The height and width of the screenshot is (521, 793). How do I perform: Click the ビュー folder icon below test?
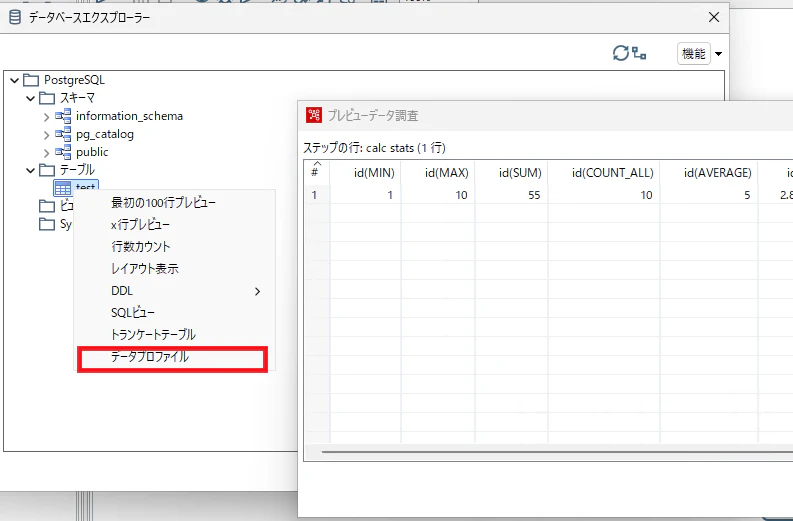(47, 206)
